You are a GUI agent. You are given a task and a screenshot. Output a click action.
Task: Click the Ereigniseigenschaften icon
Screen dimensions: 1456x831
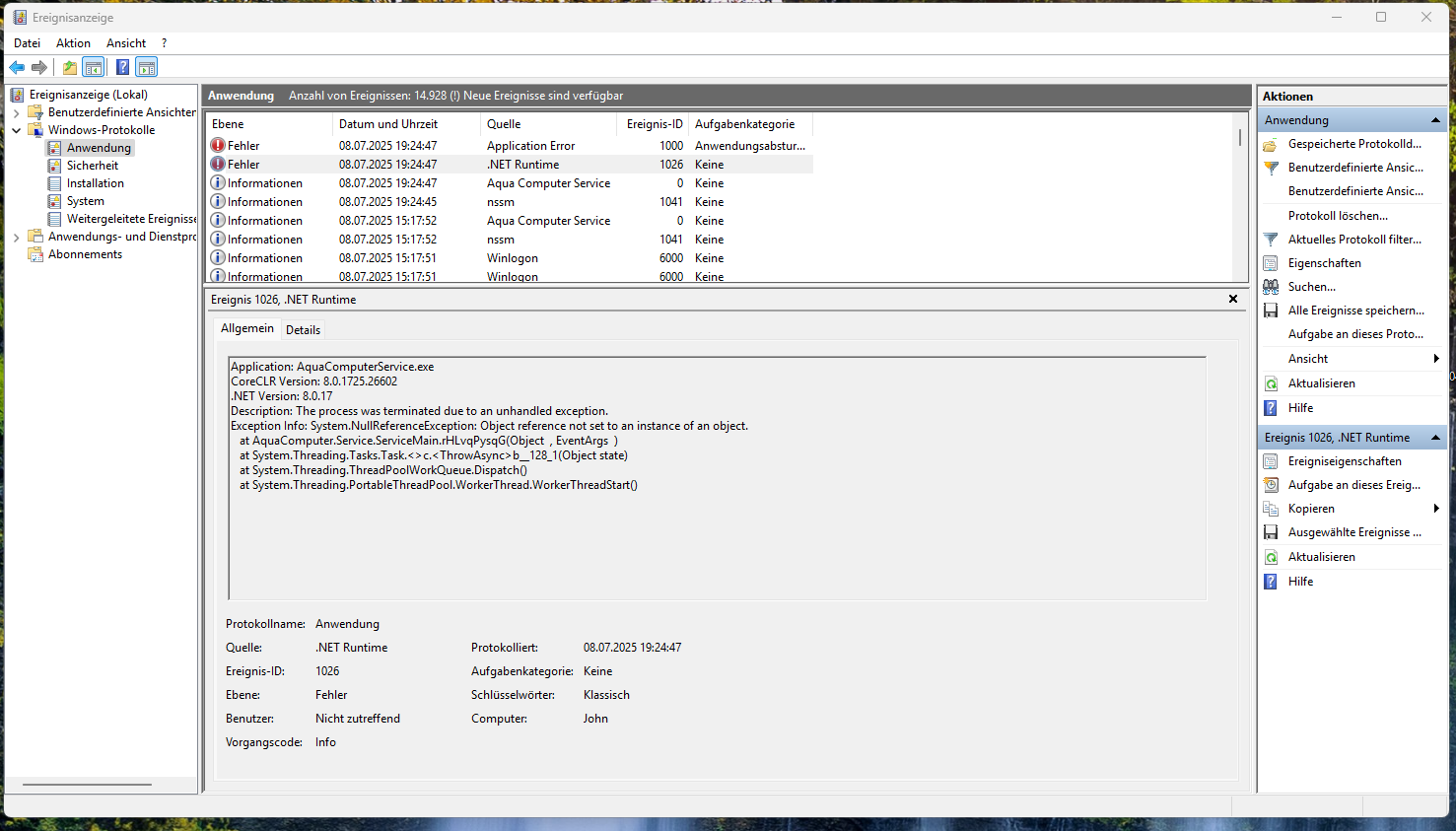pos(1271,461)
